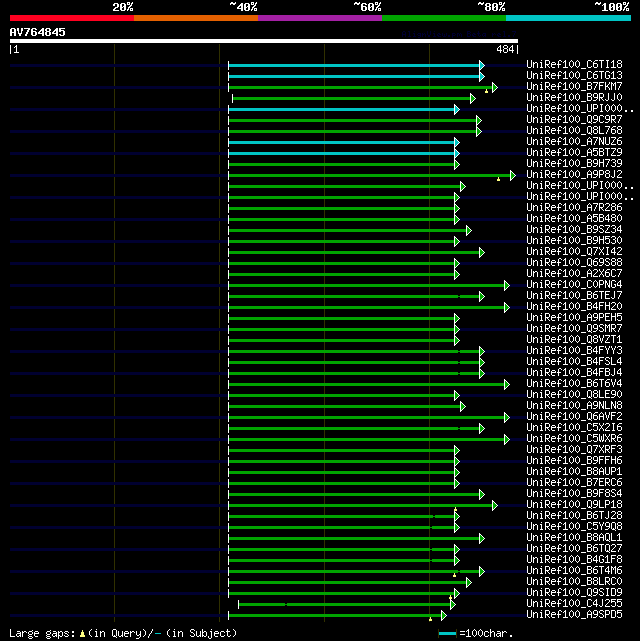Click the arrowhead ending the B4FH20 alignment
Screen dimensions: 640x641
point(507,307)
